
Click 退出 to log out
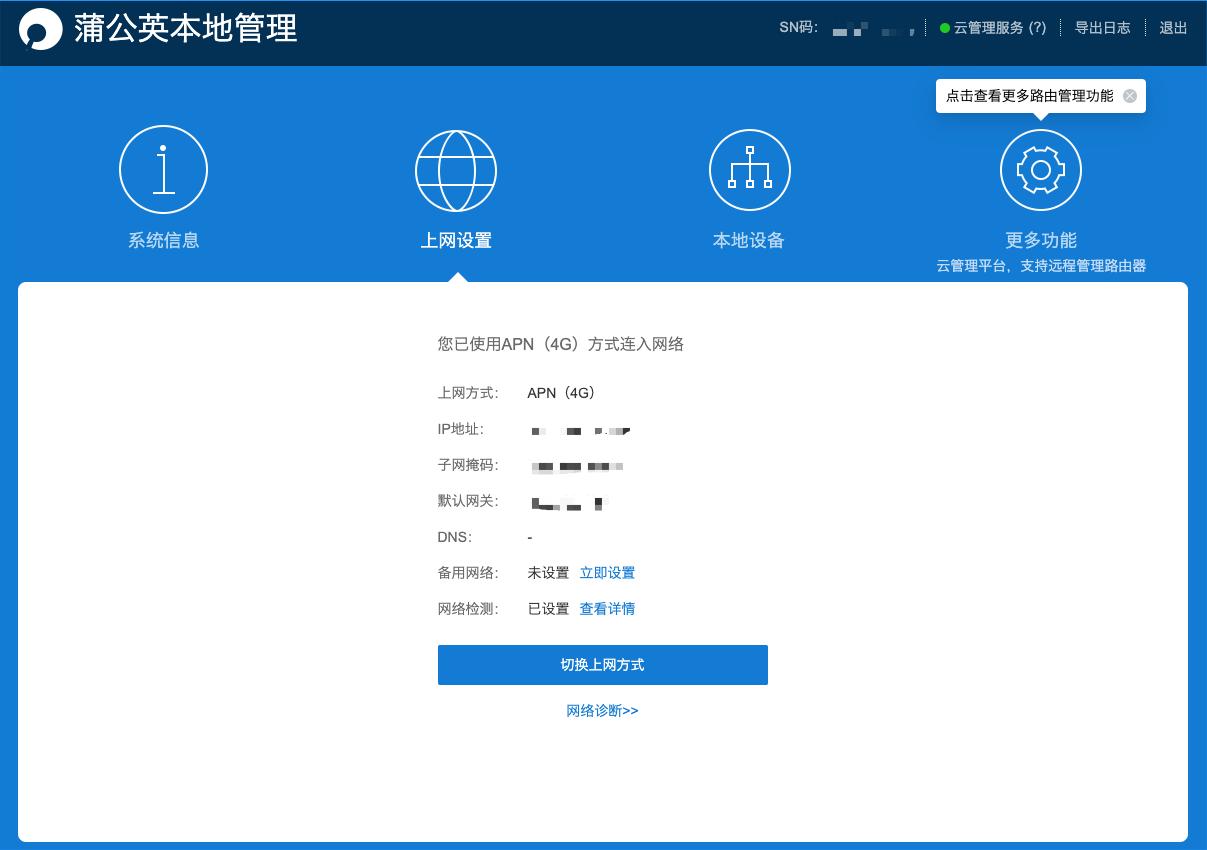coord(1172,28)
